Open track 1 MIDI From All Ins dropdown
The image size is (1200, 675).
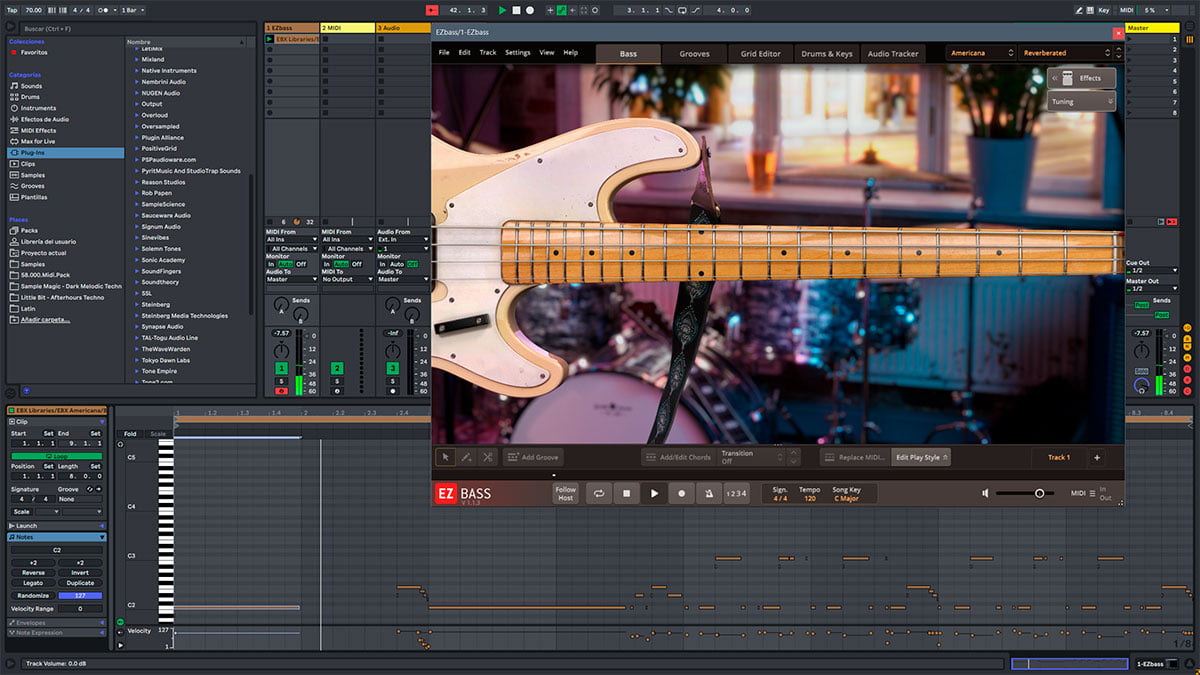click(x=292, y=240)
